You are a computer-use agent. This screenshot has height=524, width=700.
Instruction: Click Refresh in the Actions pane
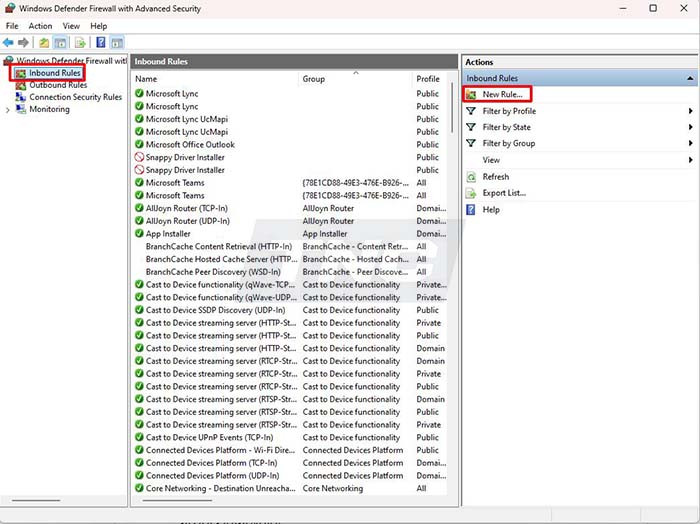click(x=496, y=177)
